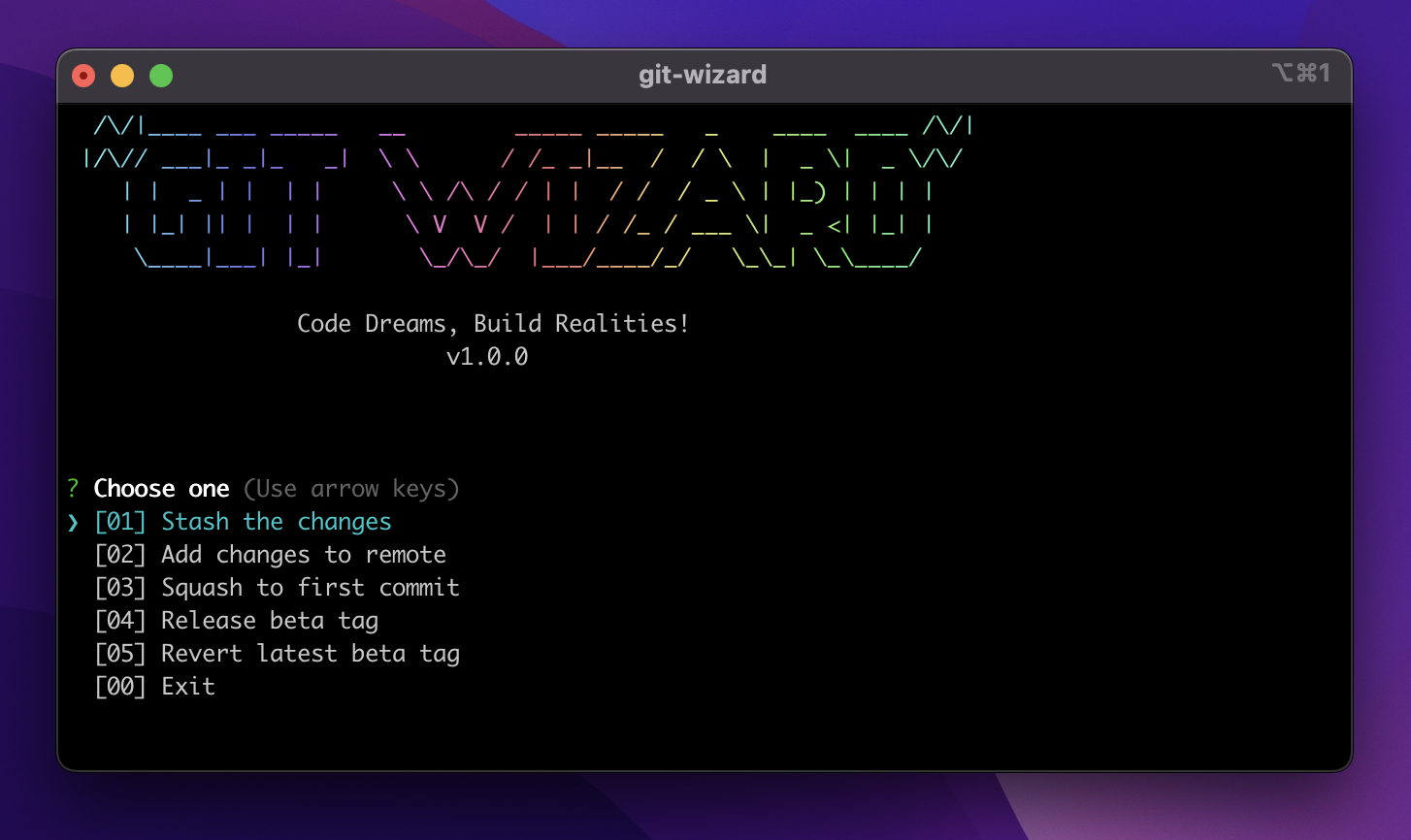Screen dimensions: 1411x840
Task: Click the Choose one prompt text
Action: click(161, 489)
